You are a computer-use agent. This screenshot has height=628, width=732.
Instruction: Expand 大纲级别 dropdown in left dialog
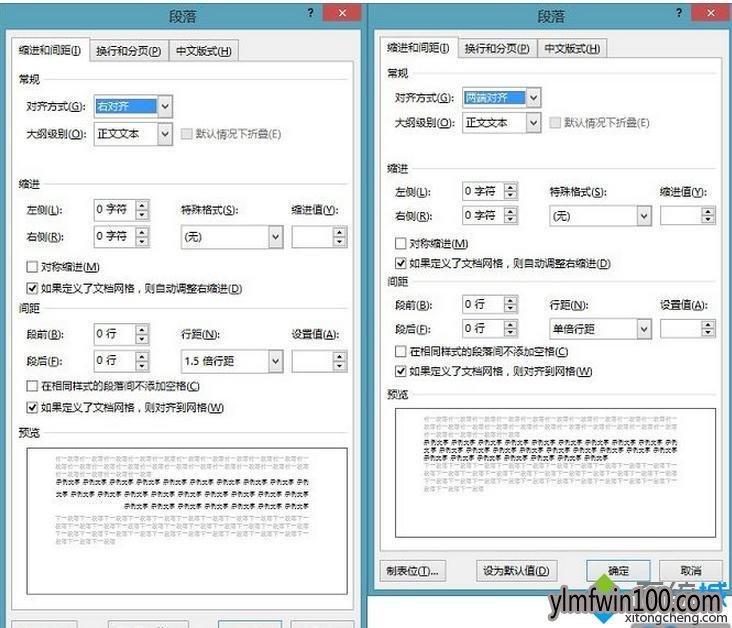coord(165,134)
